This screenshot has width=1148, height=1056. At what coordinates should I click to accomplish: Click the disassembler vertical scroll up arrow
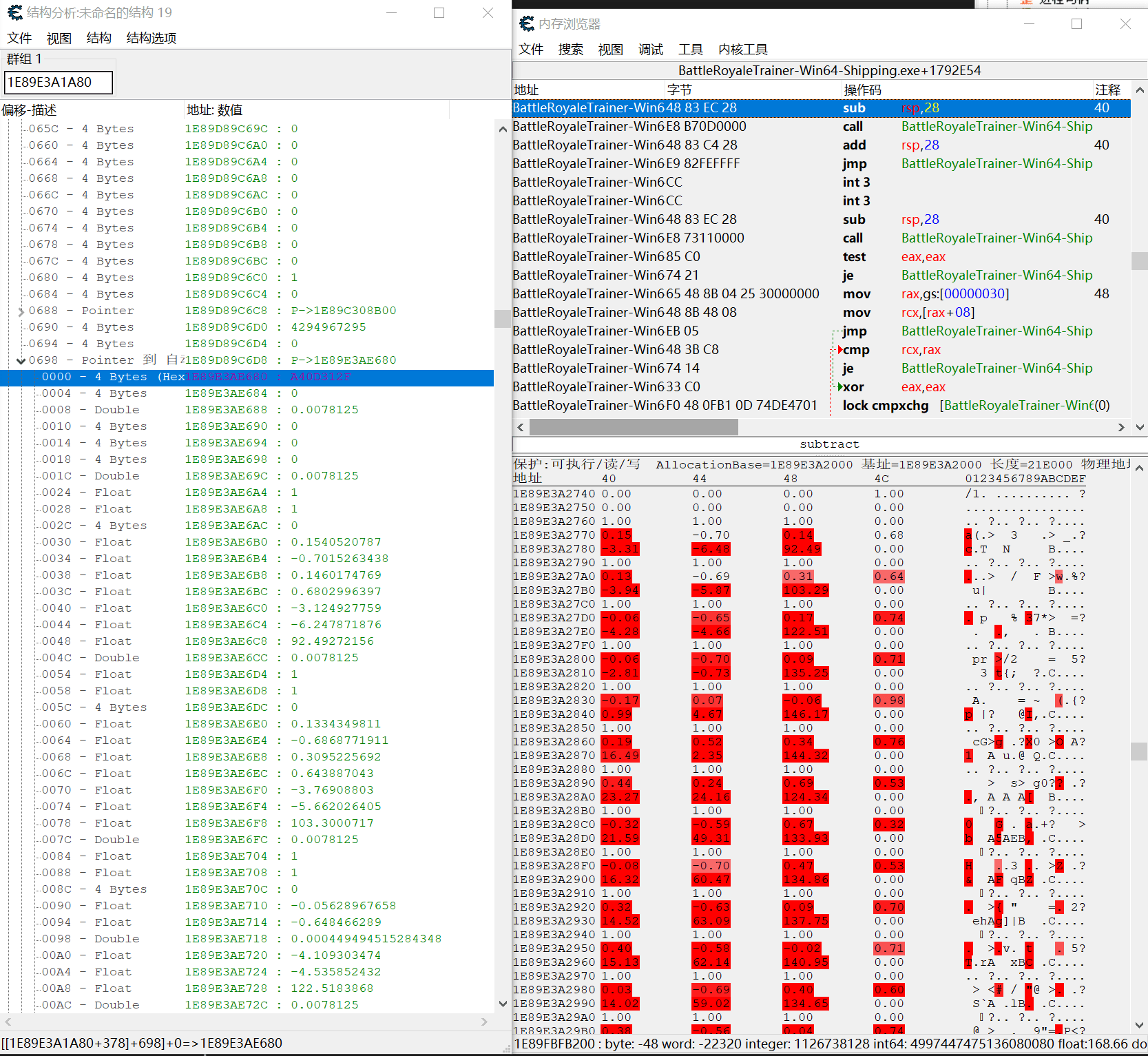(x=1140, y=90)
